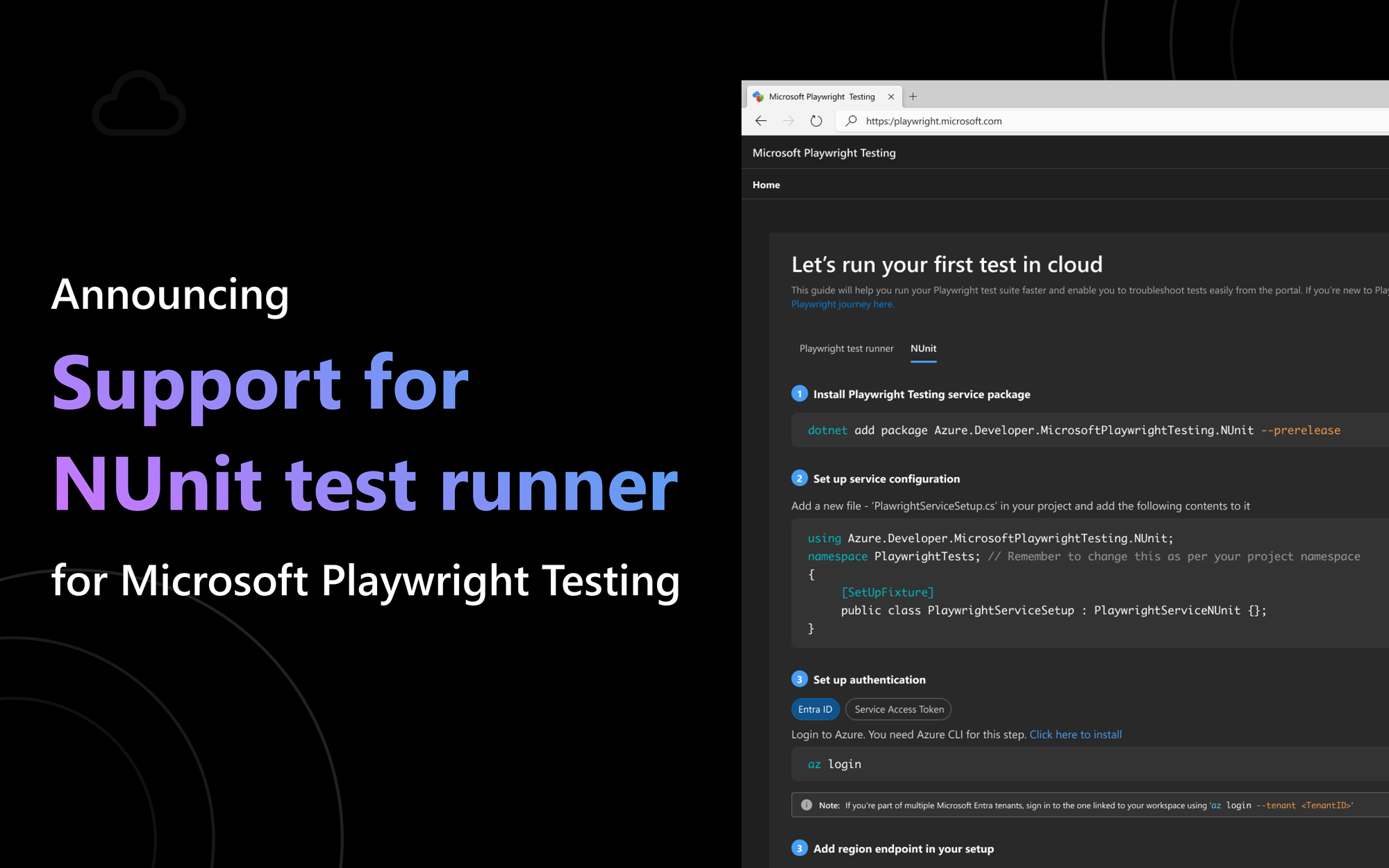The height and width of the screenshot is (868, 1389).
Task: Click the dotnet add package command block
Action: click(x=1090, y=430)
